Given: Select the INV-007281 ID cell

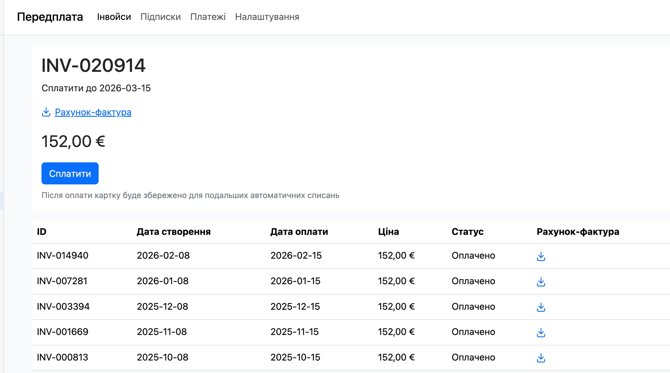Looking at the screenshot, I should 62,281.
